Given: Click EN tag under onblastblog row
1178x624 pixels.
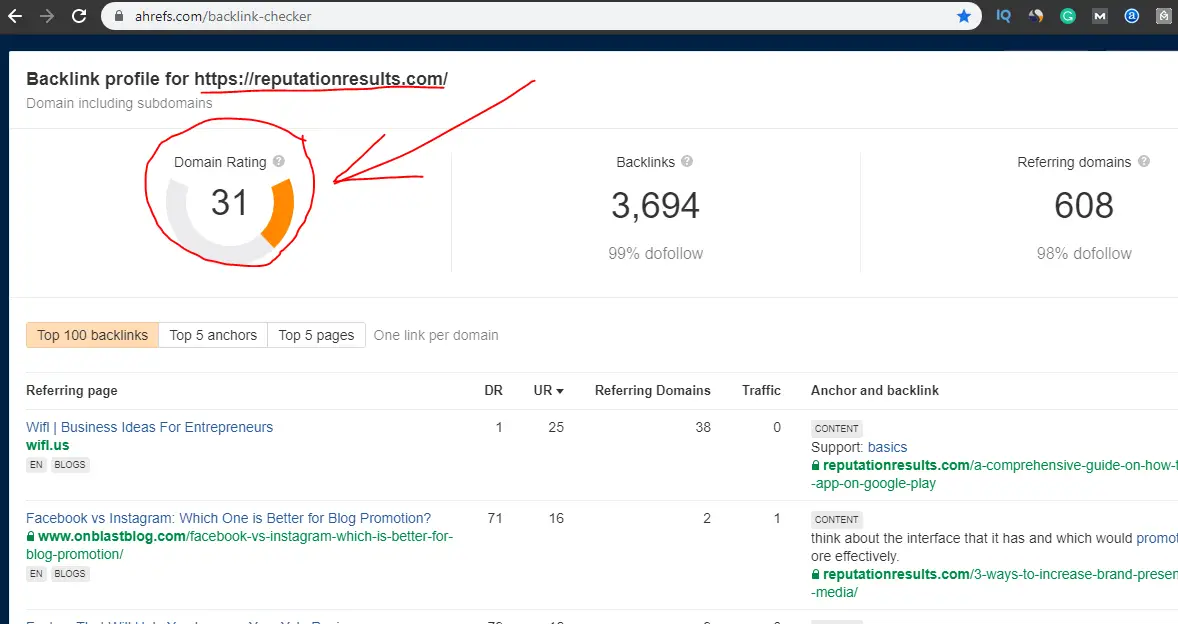Looking at the screenshot, I should 36,574.
